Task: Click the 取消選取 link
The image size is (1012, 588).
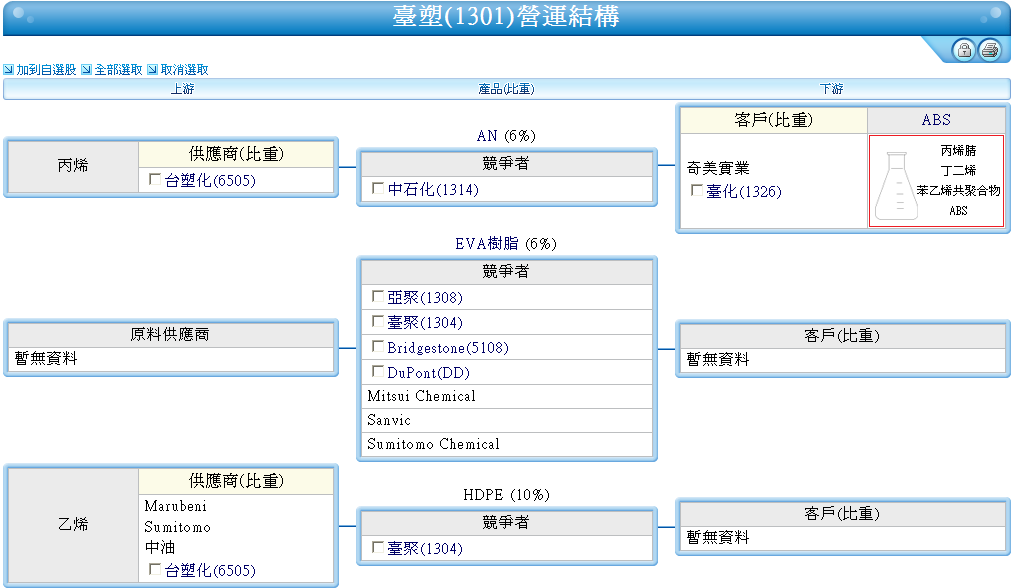Action: coord(185,70)
